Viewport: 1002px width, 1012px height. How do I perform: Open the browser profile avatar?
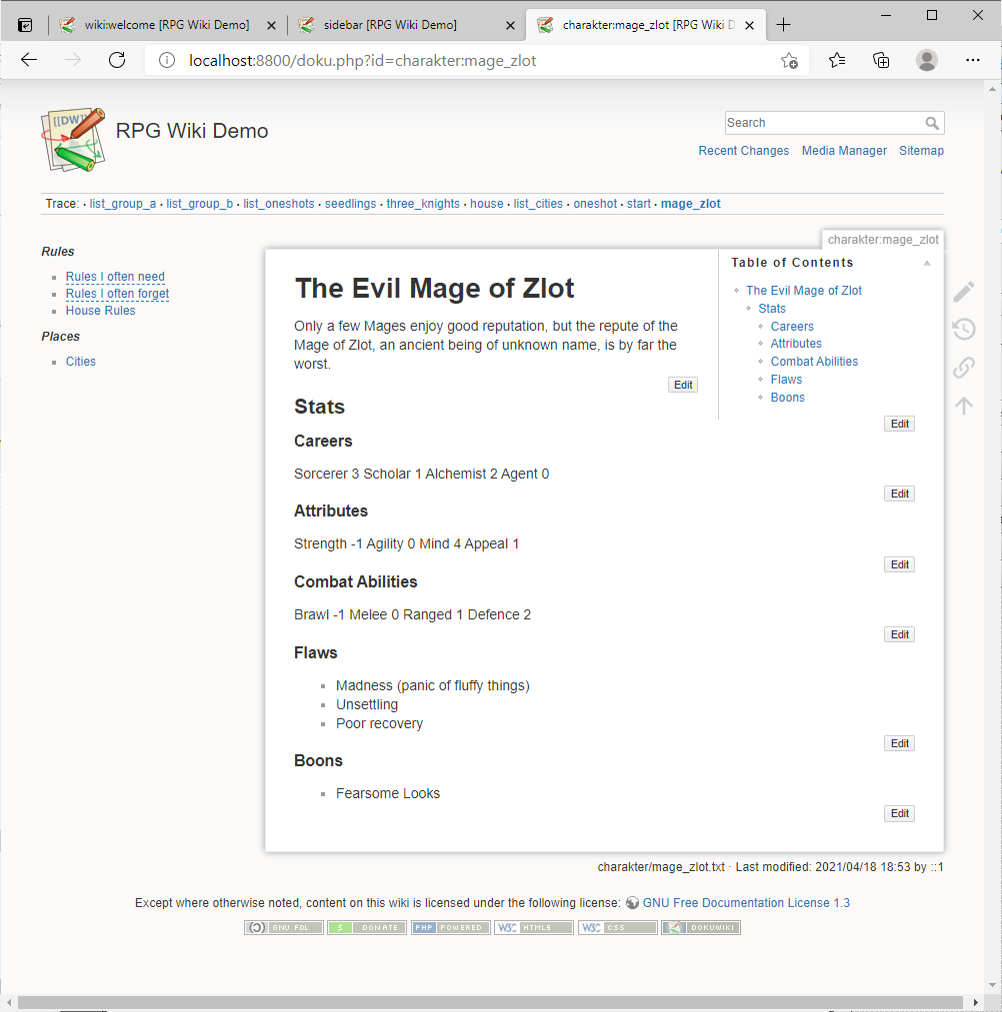(927, 61)
